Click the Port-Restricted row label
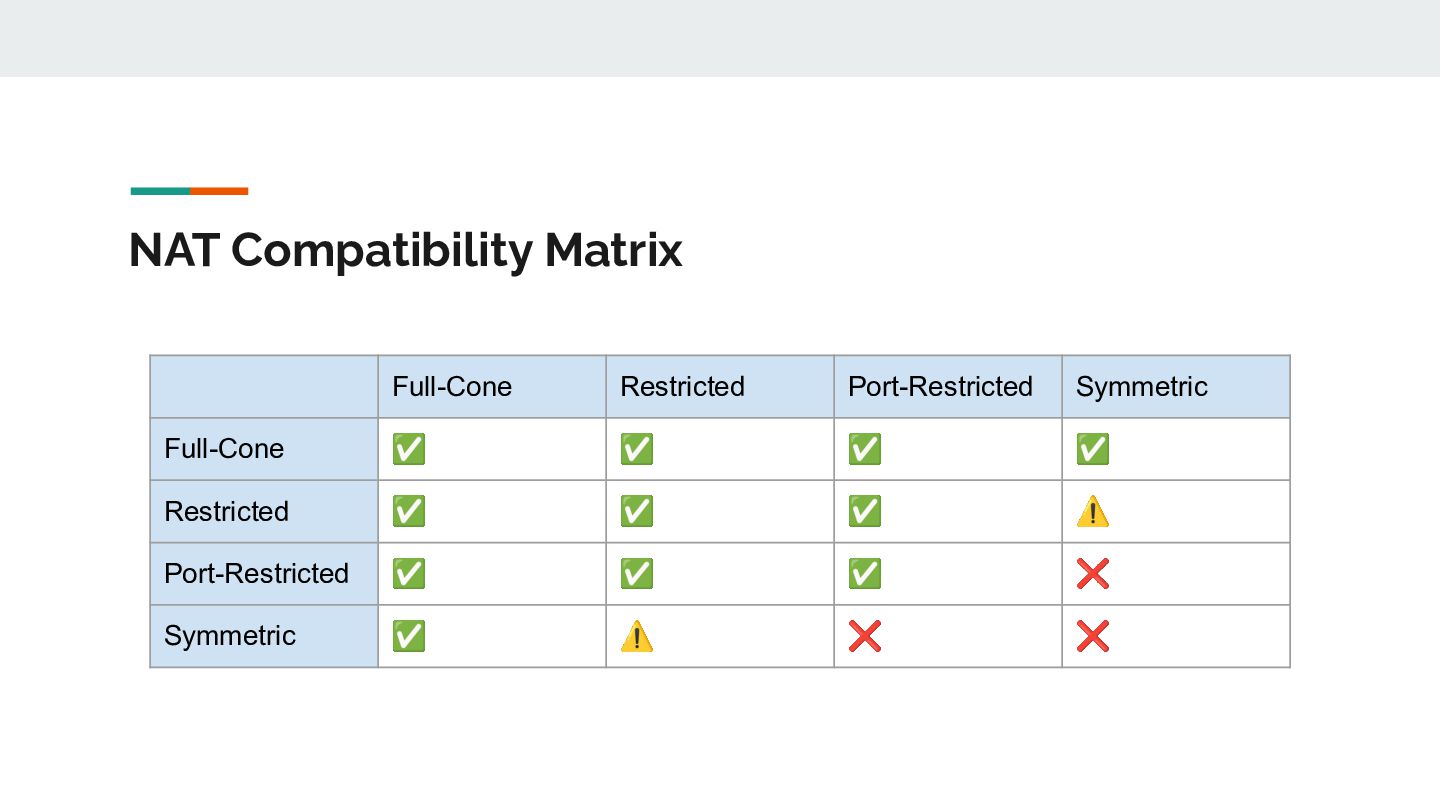1440x810 pixels. (x=256, y=574)
